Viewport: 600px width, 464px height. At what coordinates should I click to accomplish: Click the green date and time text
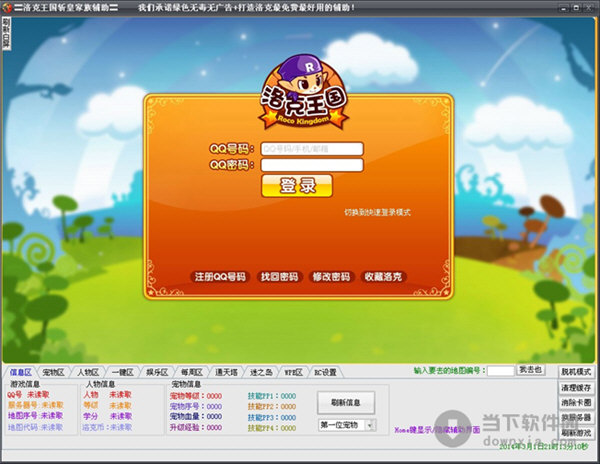point(543,446)
